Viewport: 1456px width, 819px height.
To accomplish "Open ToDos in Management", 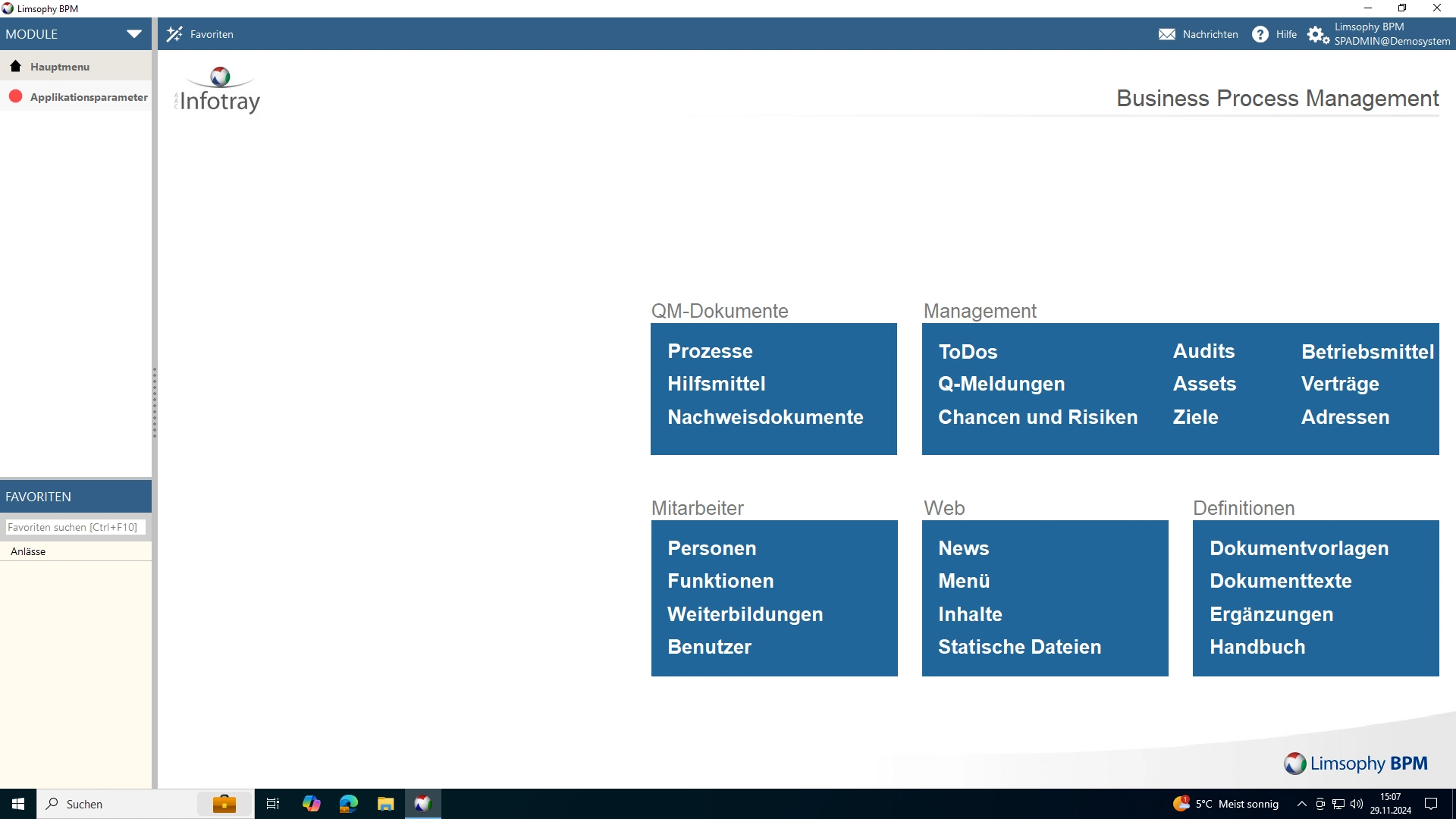I will [968, 352].
